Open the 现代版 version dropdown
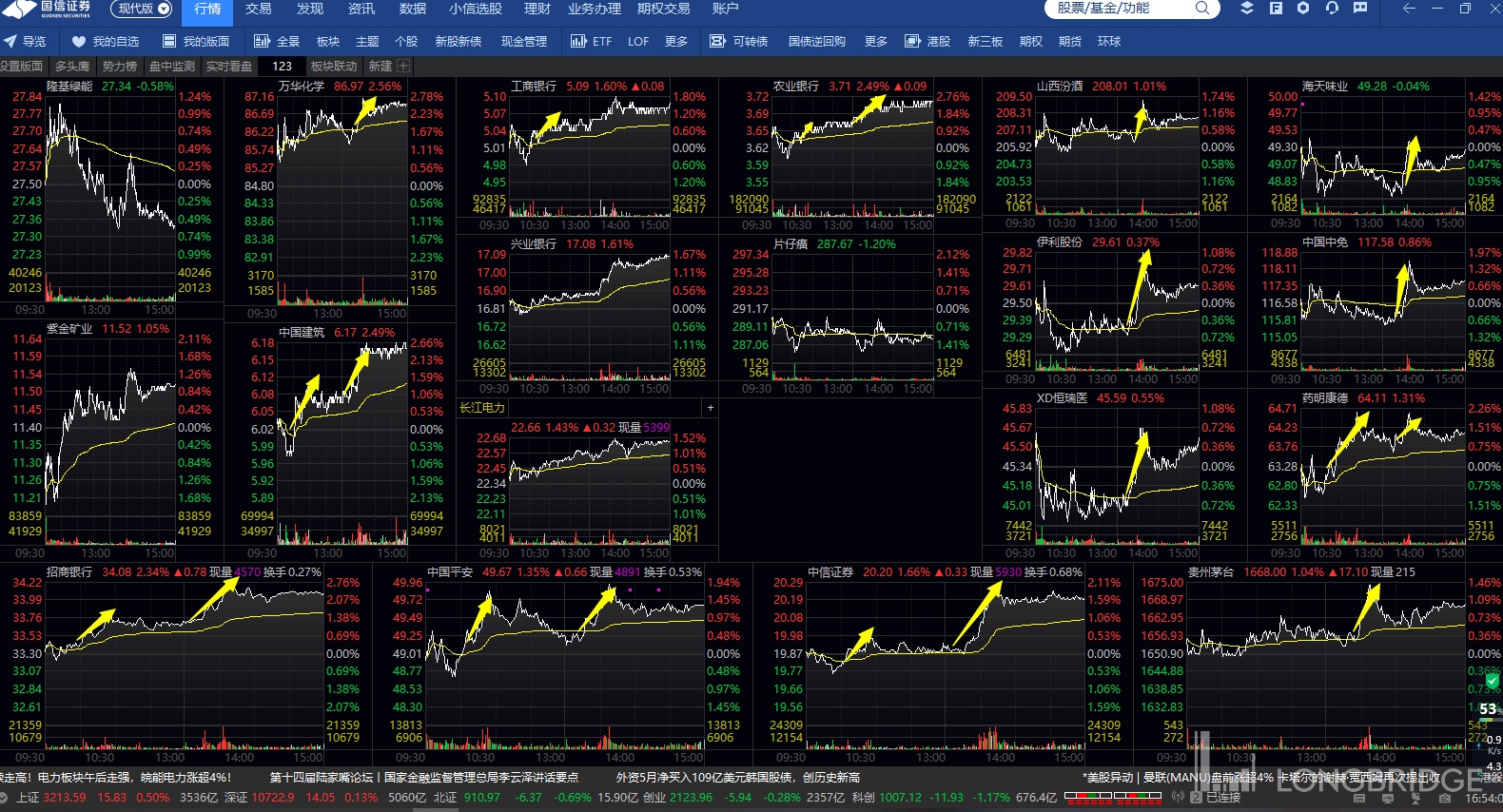Viewport: 1503px width, 812px height. [x=142, y=9]
